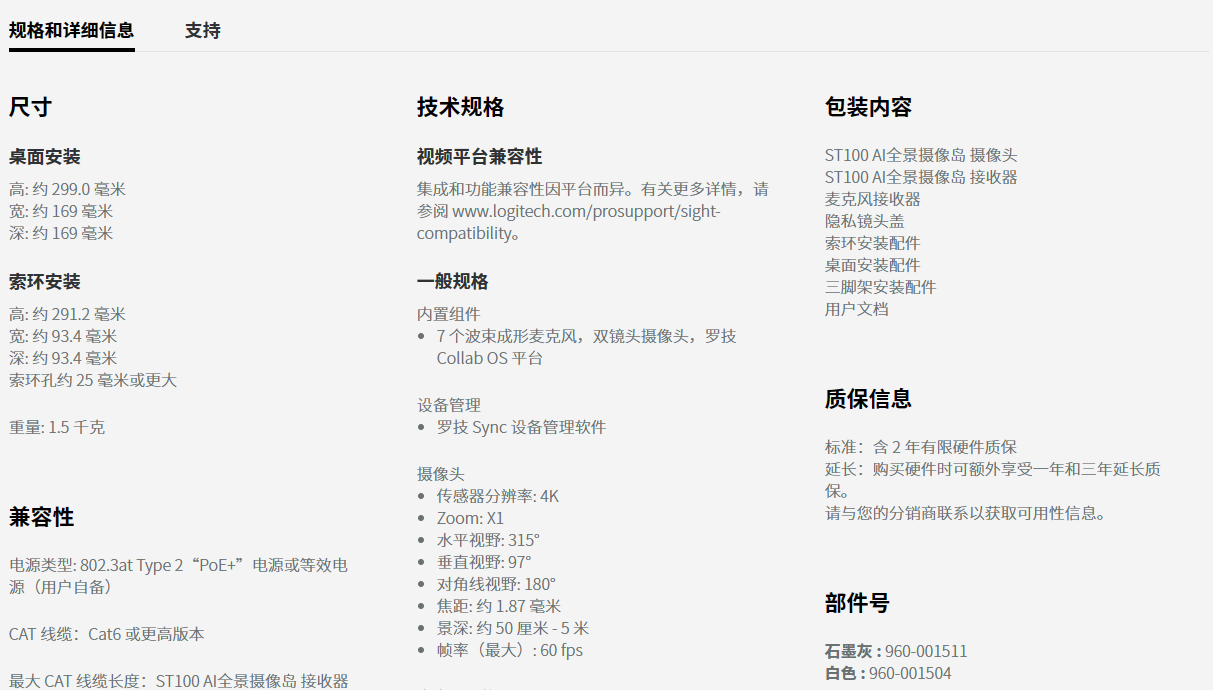Click the 白色 part number 960-001504
Viewport: 1213px width, 690px height.
[x=910, y=673]
